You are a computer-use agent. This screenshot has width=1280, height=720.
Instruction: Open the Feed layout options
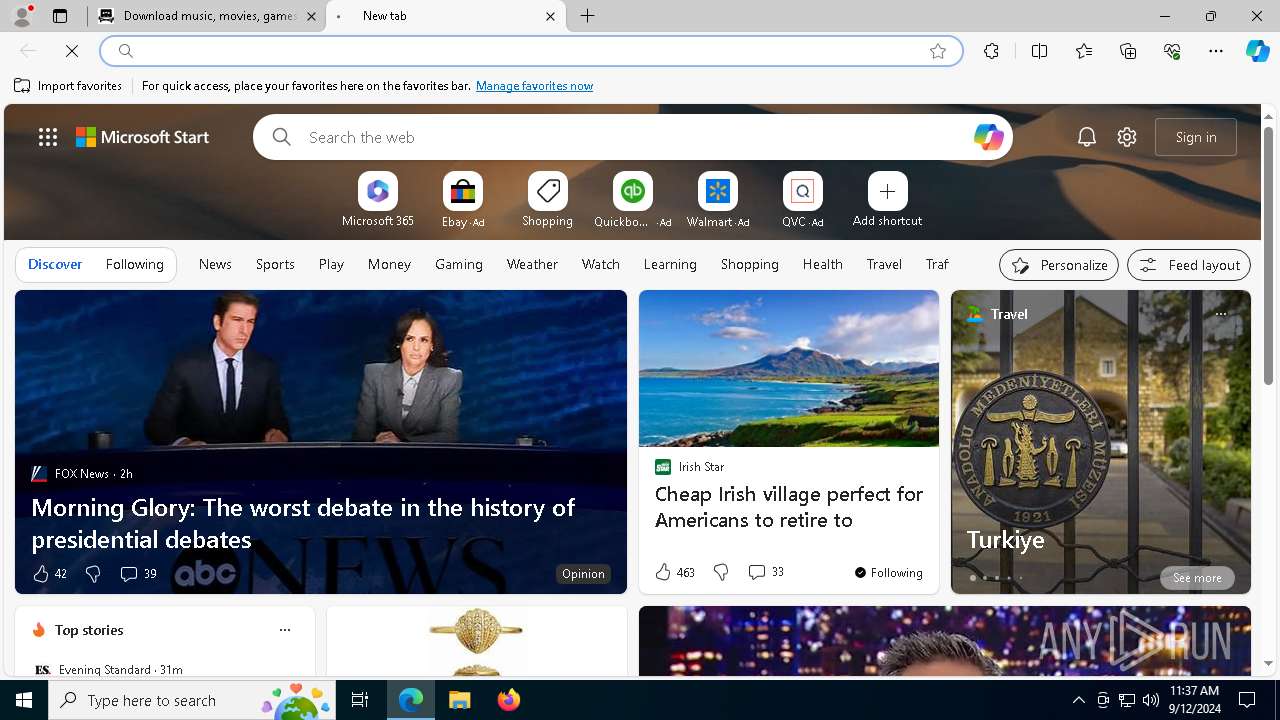(1189, 265)
